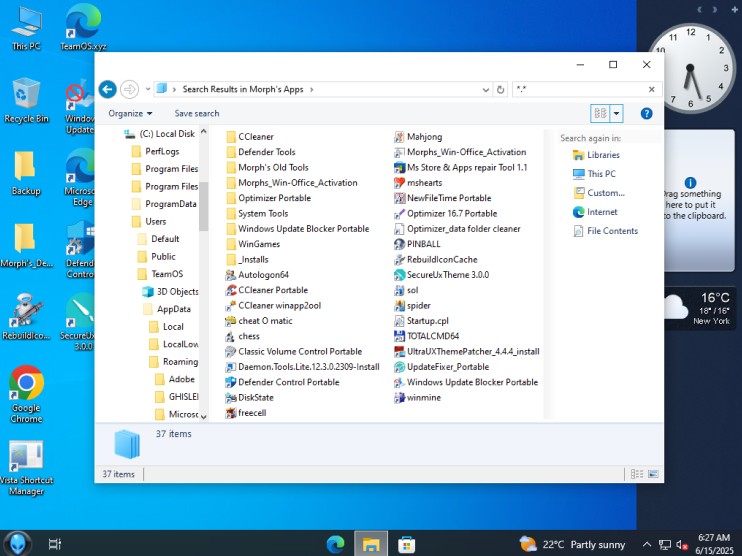The image size is (742, 556).
Task: Open Microsoft Store from taskbar
Action: [x=406, y=544]
